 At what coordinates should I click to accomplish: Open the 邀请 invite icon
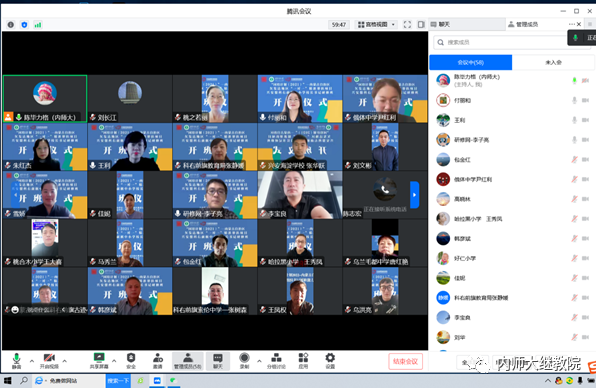158,361
